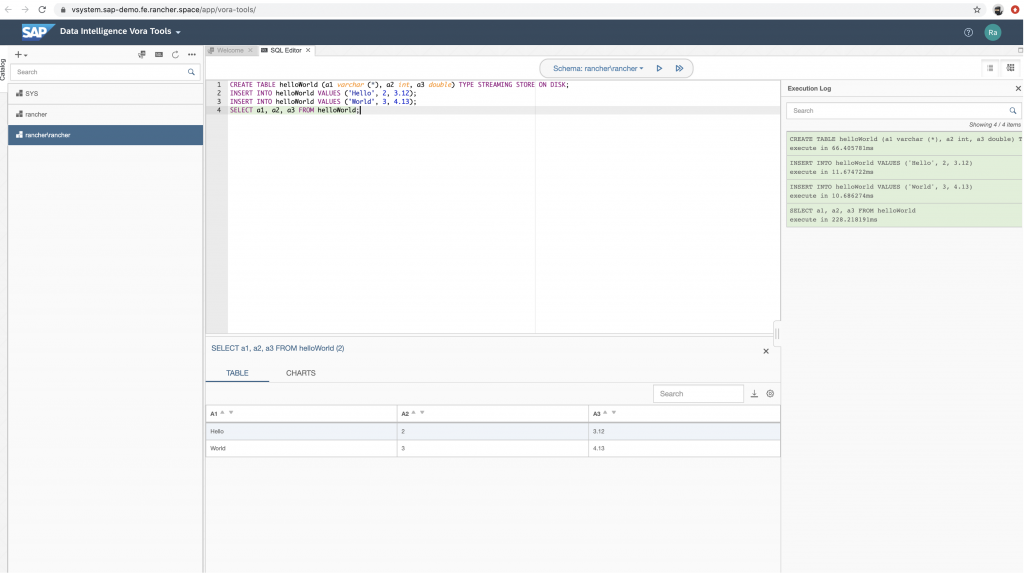
Task: Sort column A3 ascending
Action: pos(606,412)
